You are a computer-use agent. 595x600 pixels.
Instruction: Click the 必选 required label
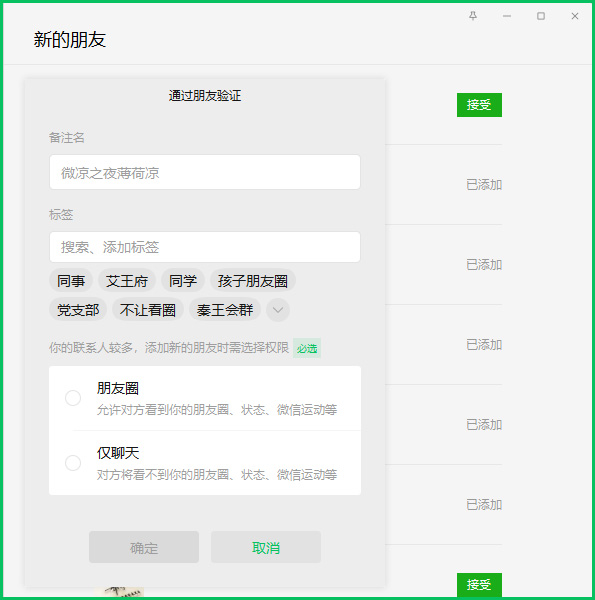307,348
